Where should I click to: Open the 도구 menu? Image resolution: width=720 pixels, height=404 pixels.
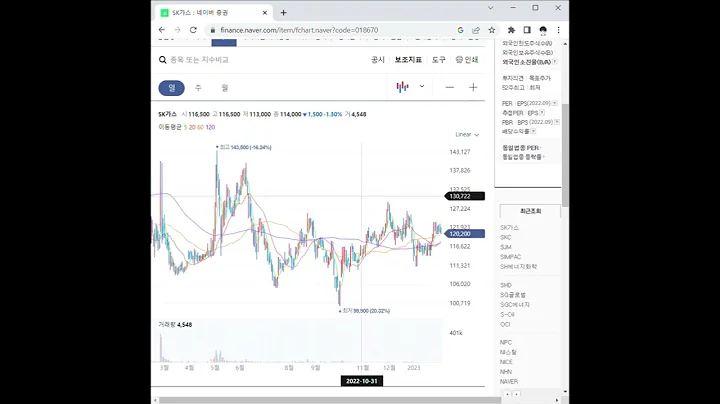click(439, 60)
